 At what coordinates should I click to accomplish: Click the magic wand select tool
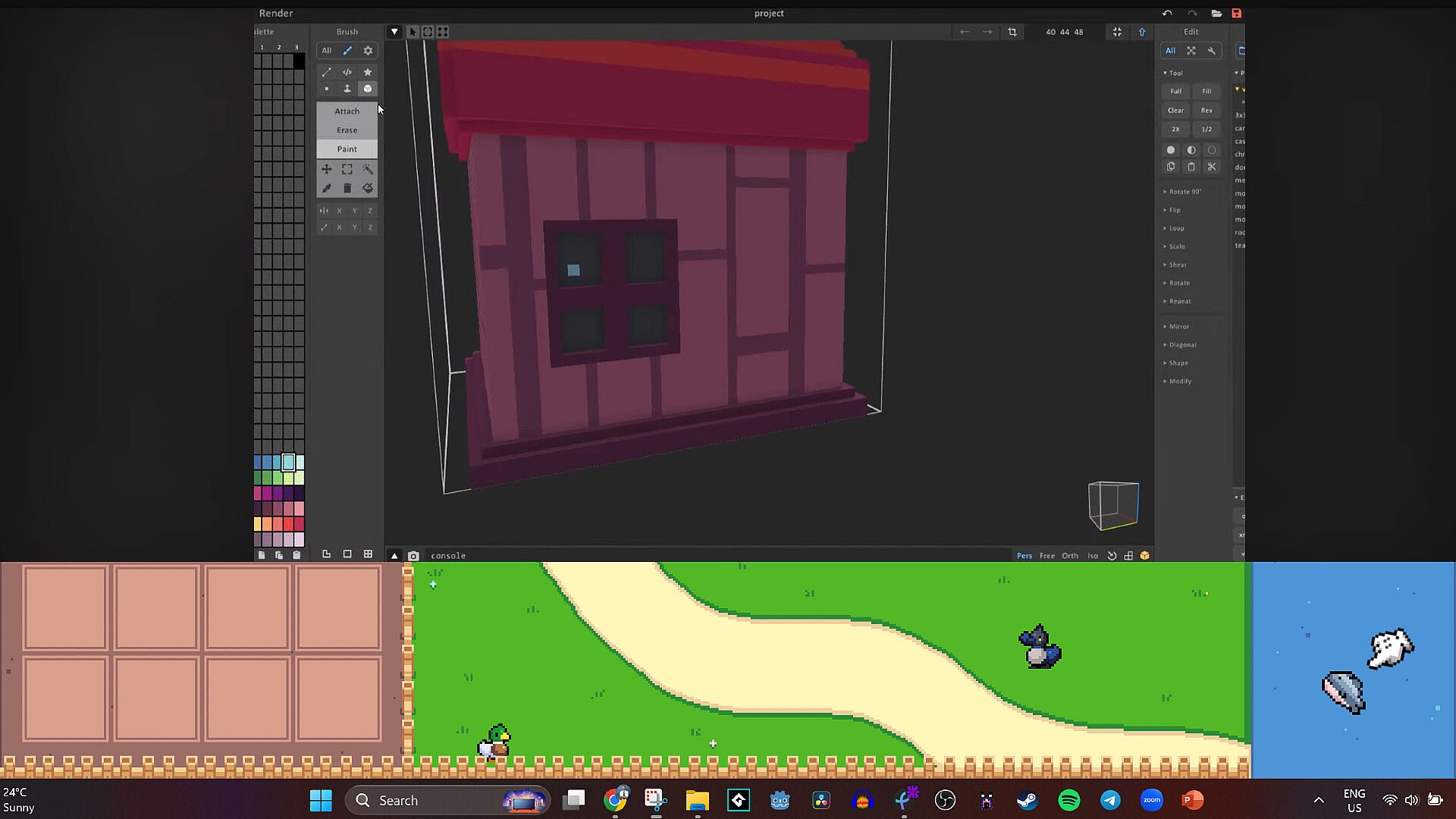tap(368, 169)
